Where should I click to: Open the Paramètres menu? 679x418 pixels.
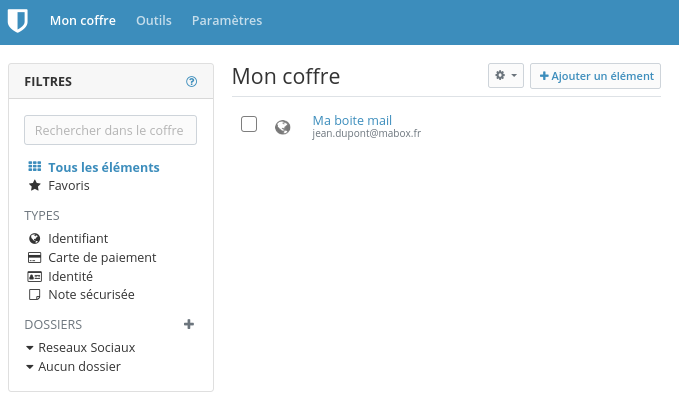tap(227, 20)
